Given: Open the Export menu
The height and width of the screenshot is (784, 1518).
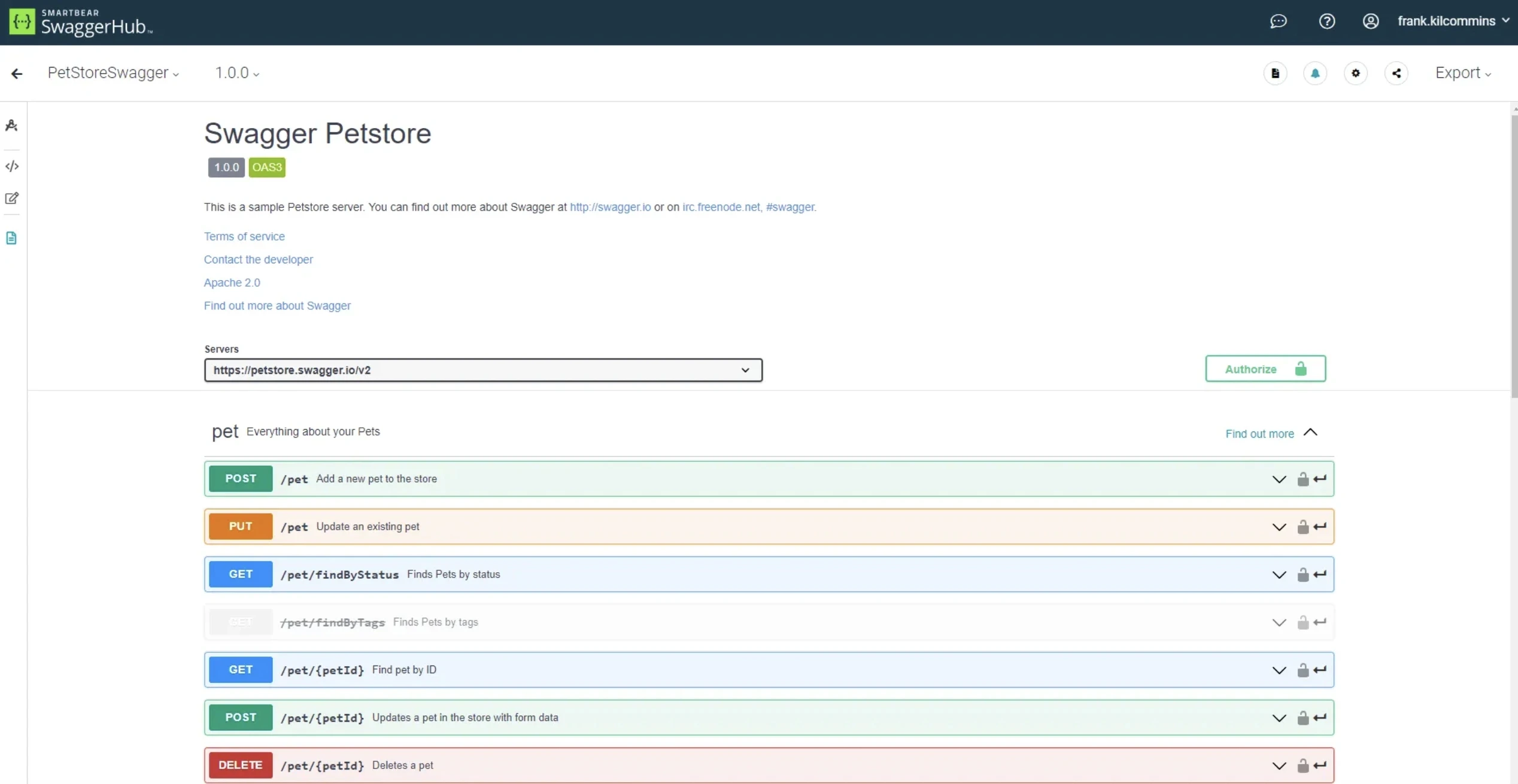Looking at the screenshot, I should point(1462,72).
